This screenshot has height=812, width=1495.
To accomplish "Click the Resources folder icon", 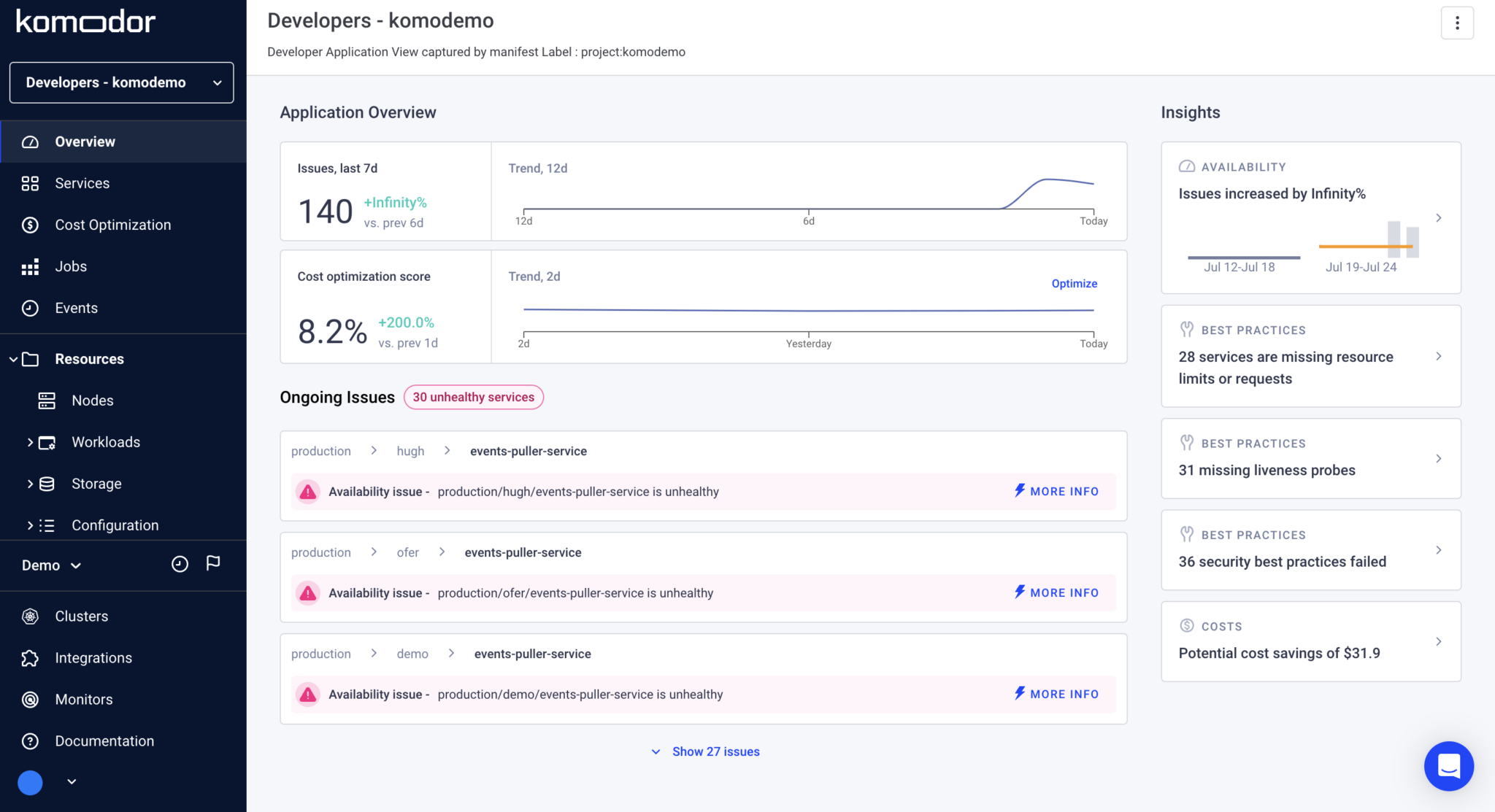I will pyautogui.click(x=30, y=359).
